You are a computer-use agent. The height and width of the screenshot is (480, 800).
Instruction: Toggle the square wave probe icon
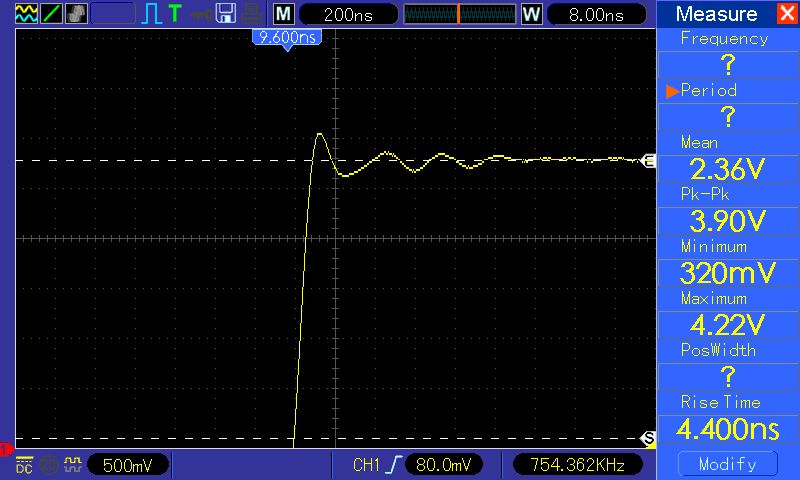tap(73, 464)
